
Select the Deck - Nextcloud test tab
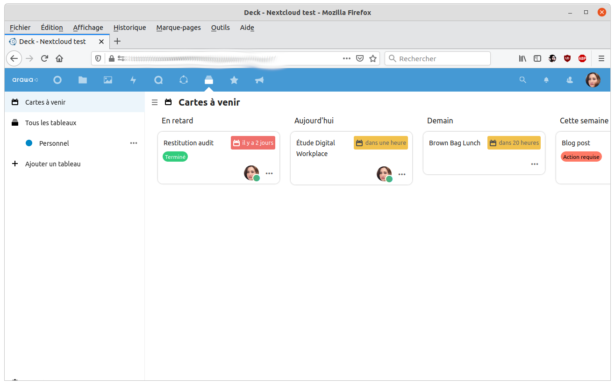[57, 42]
